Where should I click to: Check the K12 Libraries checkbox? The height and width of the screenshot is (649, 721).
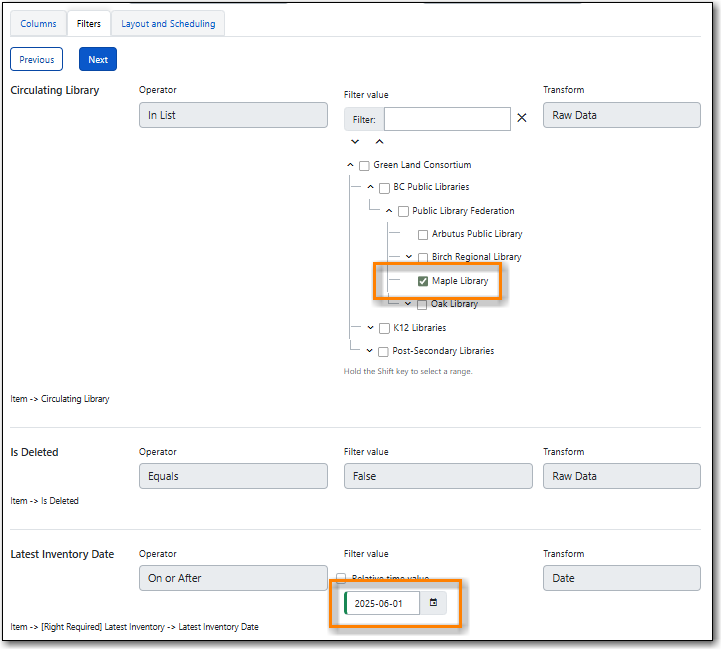click(384, 328)
